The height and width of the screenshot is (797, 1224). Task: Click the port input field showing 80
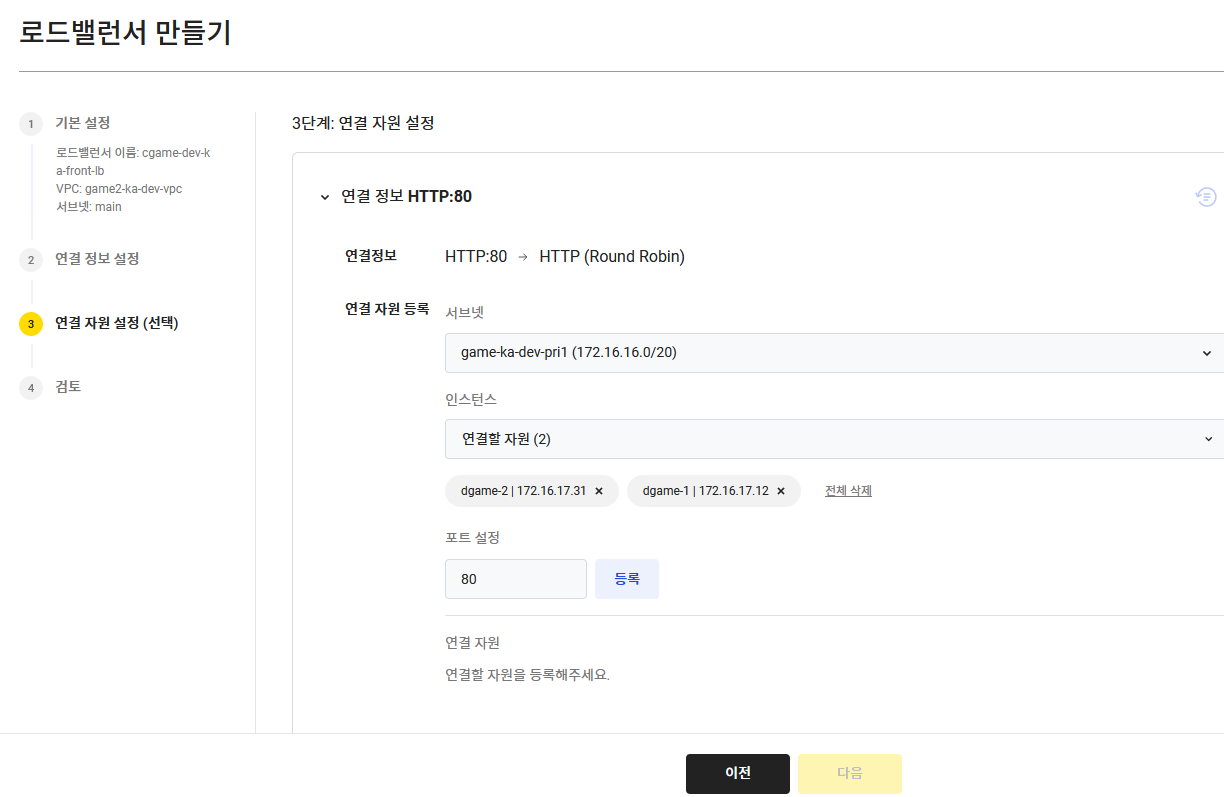coord(516,578)
